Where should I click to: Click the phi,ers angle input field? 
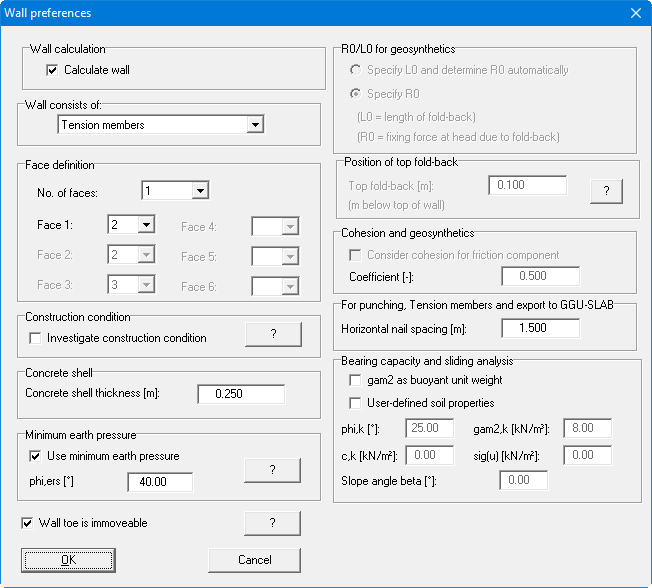coord(159,483)
